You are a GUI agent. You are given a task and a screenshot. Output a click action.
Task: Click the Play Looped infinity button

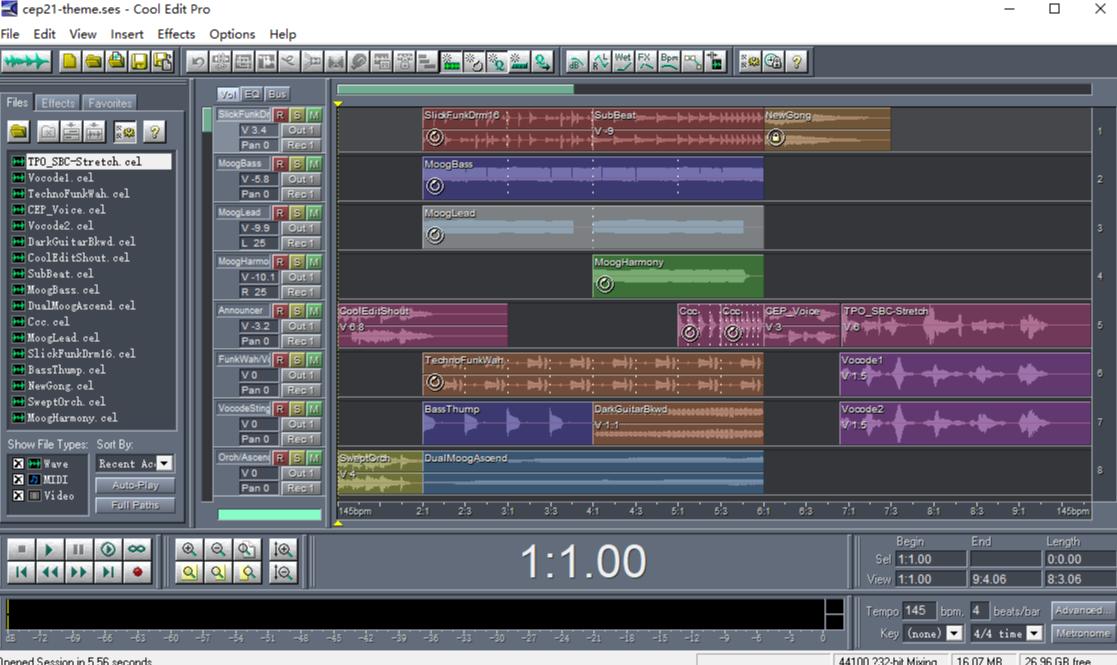(137, 549)
